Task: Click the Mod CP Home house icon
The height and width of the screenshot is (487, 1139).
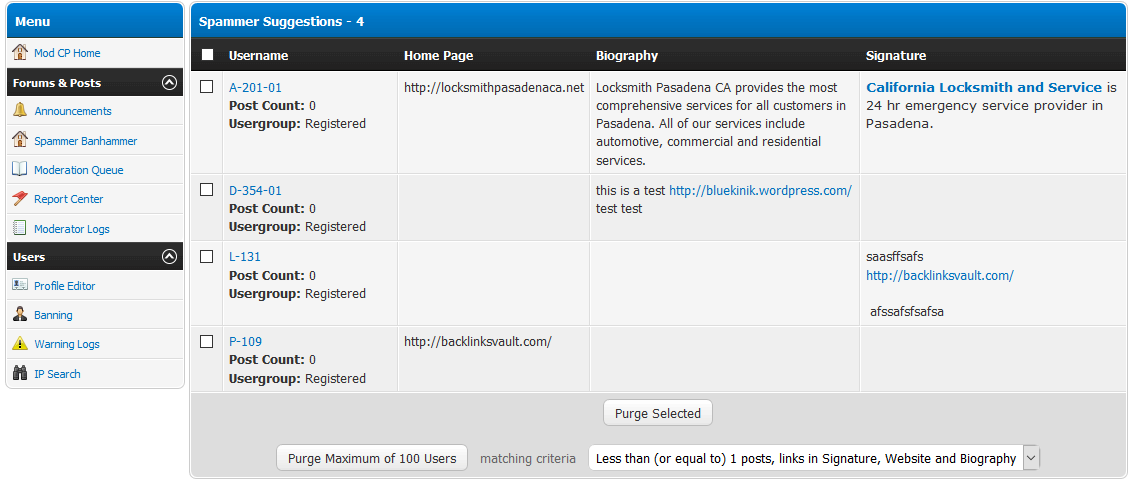Action: point(19,53)
